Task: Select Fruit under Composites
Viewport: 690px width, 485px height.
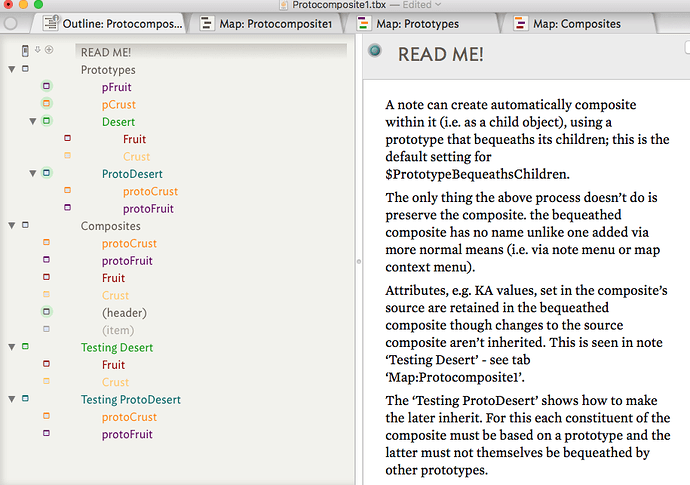Action: (x=114, y=278)
